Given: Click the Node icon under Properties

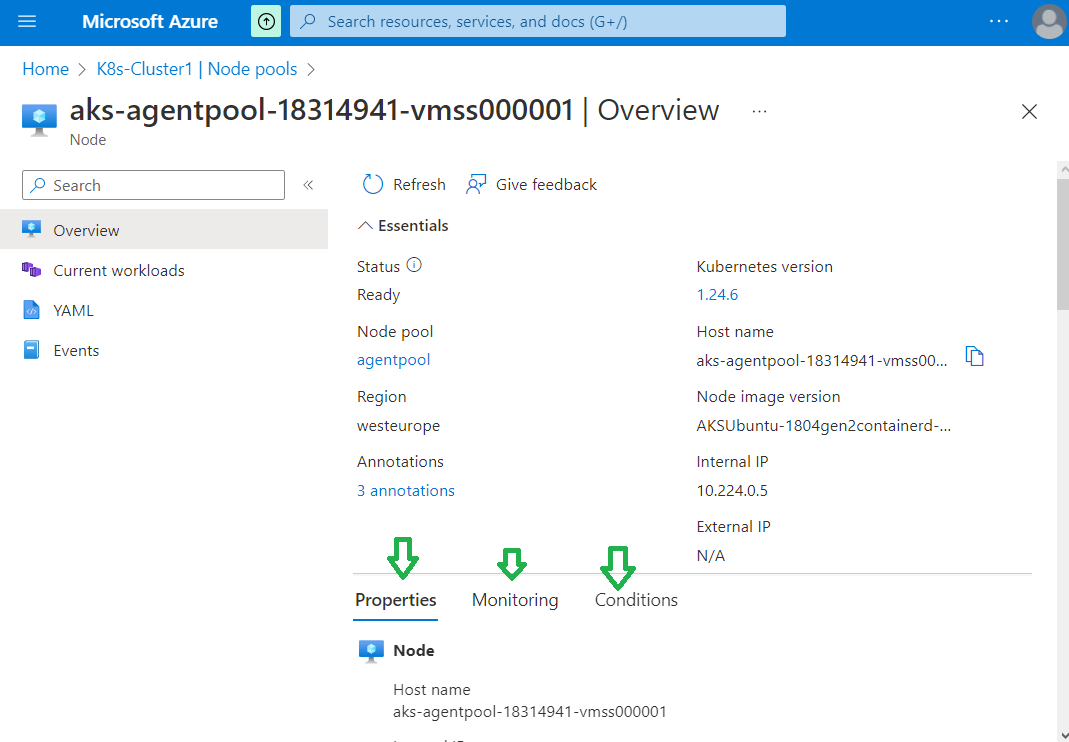Looking at the screenshot, I should tap(372, 651).
